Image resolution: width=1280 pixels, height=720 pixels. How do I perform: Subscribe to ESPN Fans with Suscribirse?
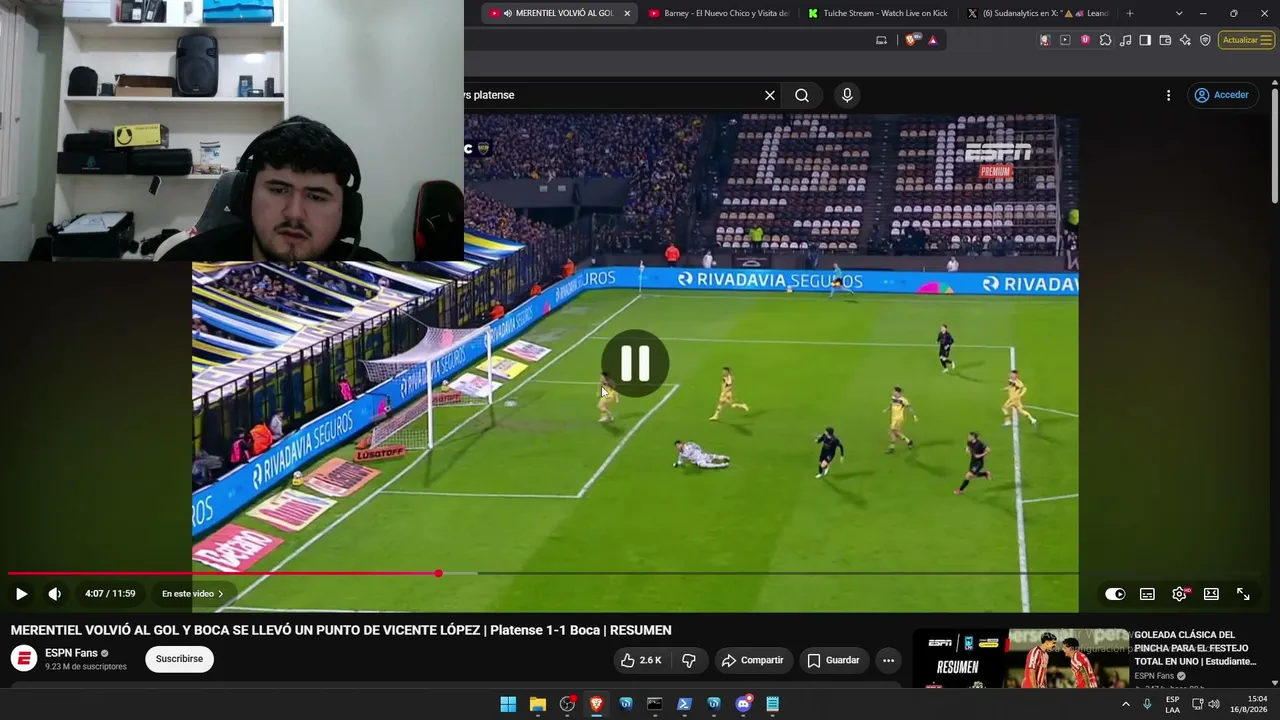[x=179, y=659]
